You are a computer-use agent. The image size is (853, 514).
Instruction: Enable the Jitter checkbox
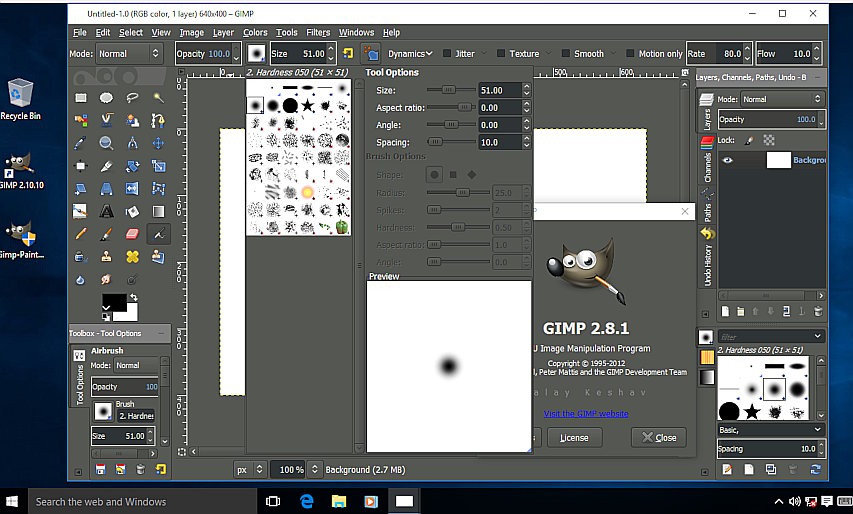447,53
